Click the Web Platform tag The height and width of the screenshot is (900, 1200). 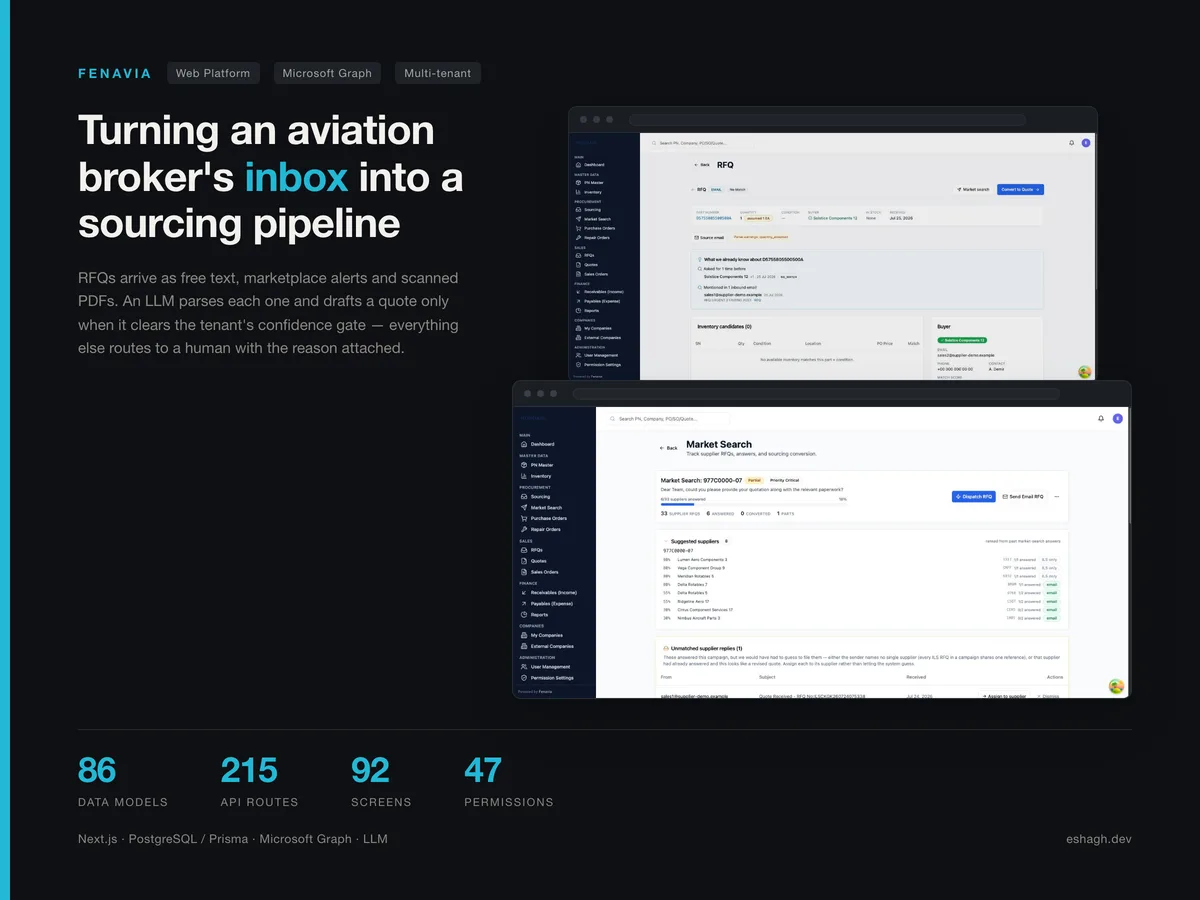pos(213,73)
